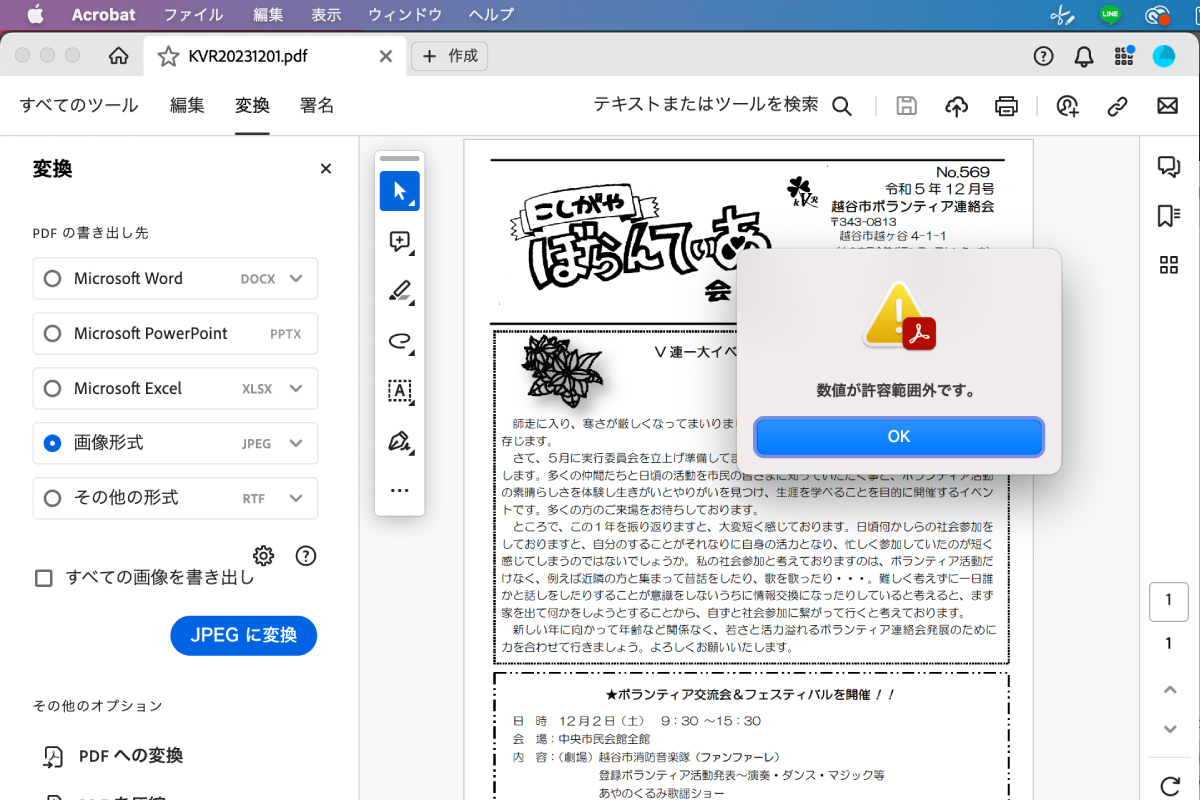Click the search magnifier icon

[x=842, y=106]
